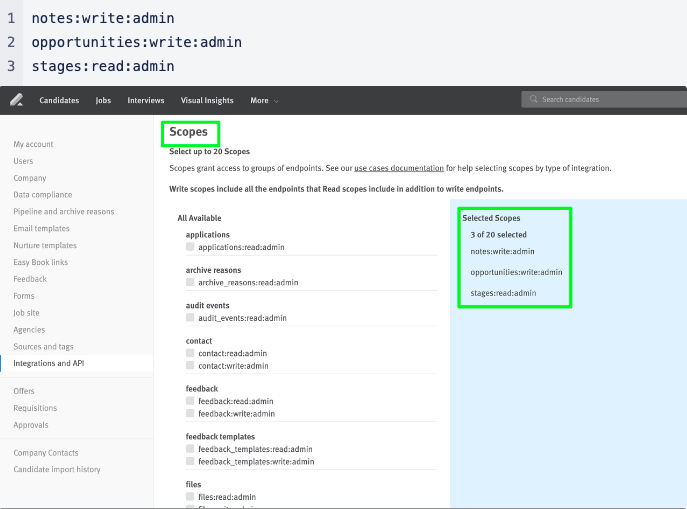Open Email templates settings
Viewport: 687px width, 509px height.
(x=41, y=228)
